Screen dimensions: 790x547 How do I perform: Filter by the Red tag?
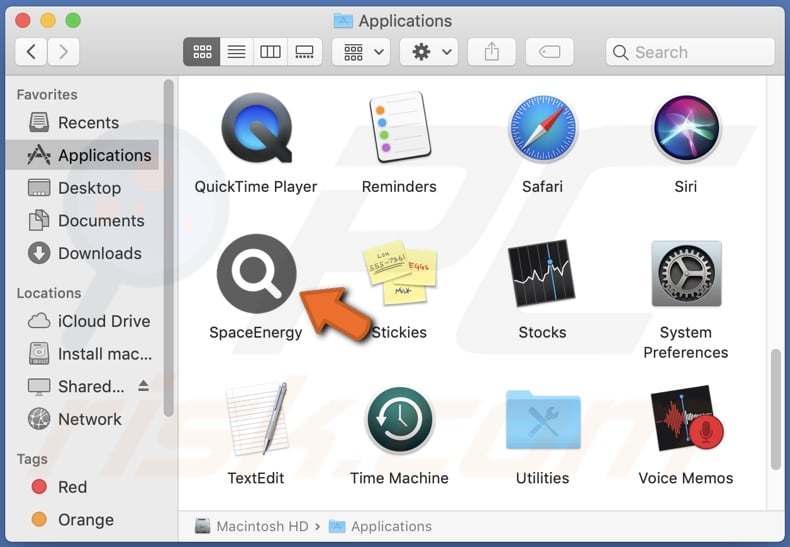tap(83, 487)
